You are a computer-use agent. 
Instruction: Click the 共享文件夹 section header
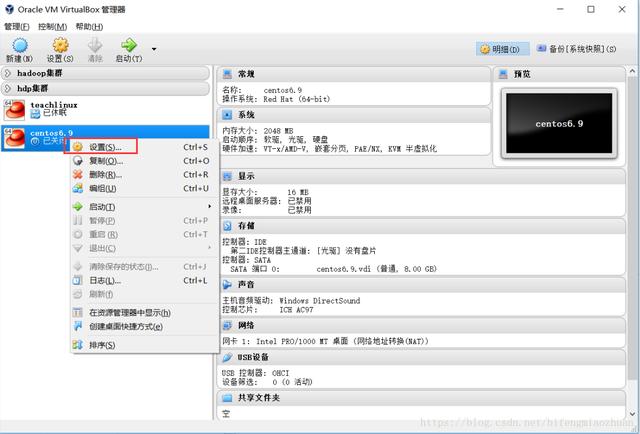click(421, 398)
